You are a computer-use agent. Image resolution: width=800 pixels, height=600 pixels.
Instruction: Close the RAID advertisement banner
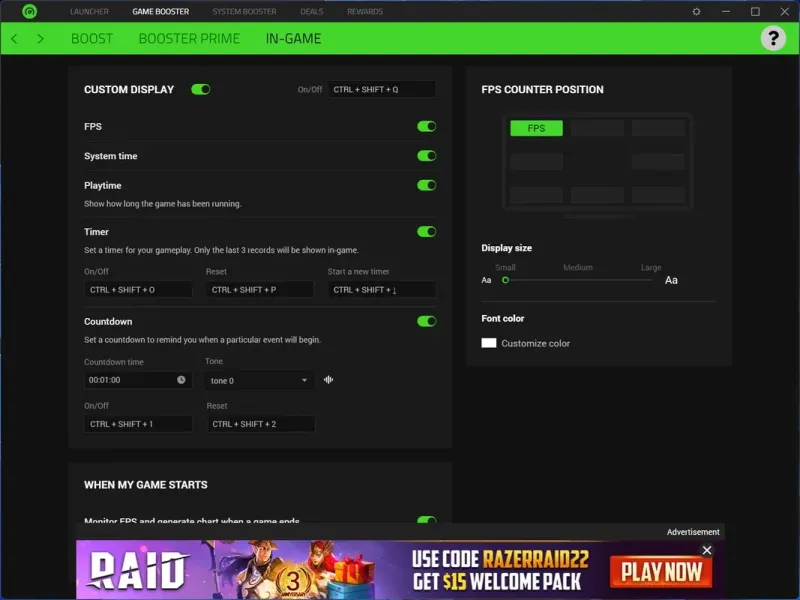tap(707, 550)
